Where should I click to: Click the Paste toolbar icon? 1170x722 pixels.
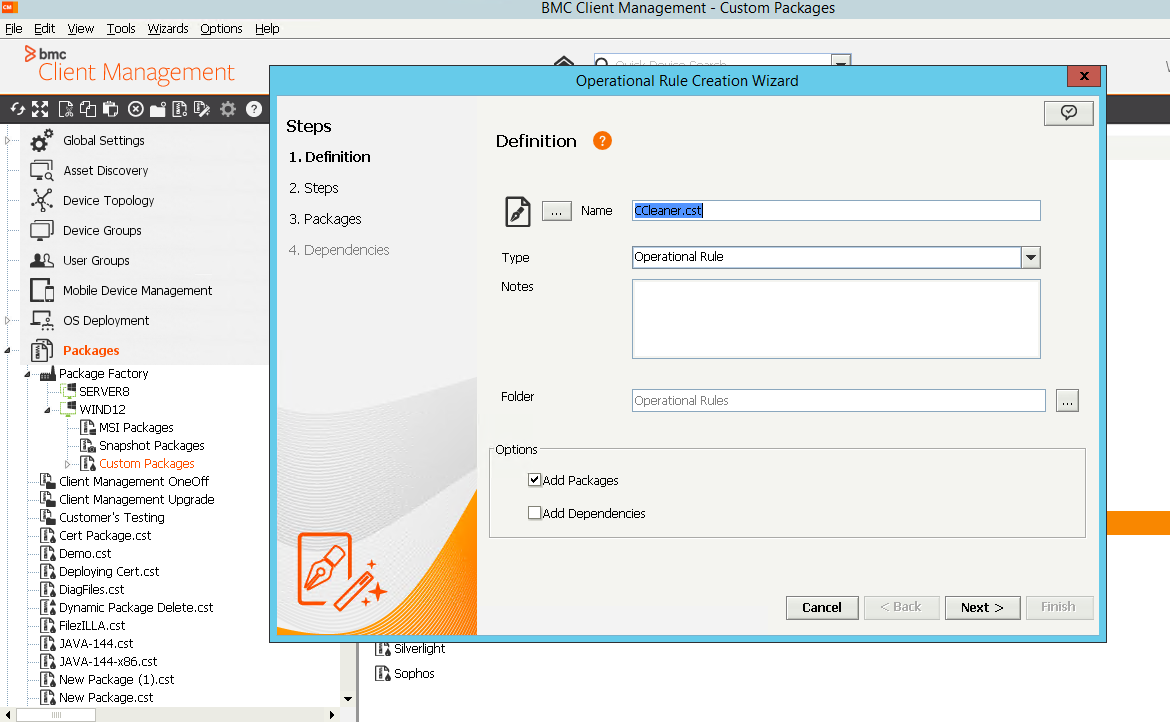pos(110,110)
